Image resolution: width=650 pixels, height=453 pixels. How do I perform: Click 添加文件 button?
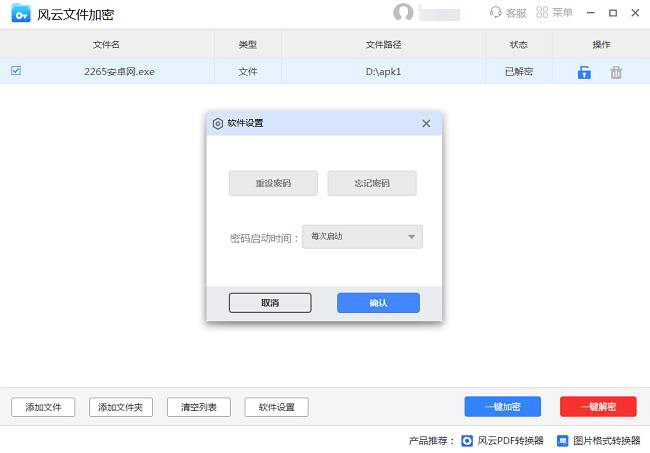43,407
